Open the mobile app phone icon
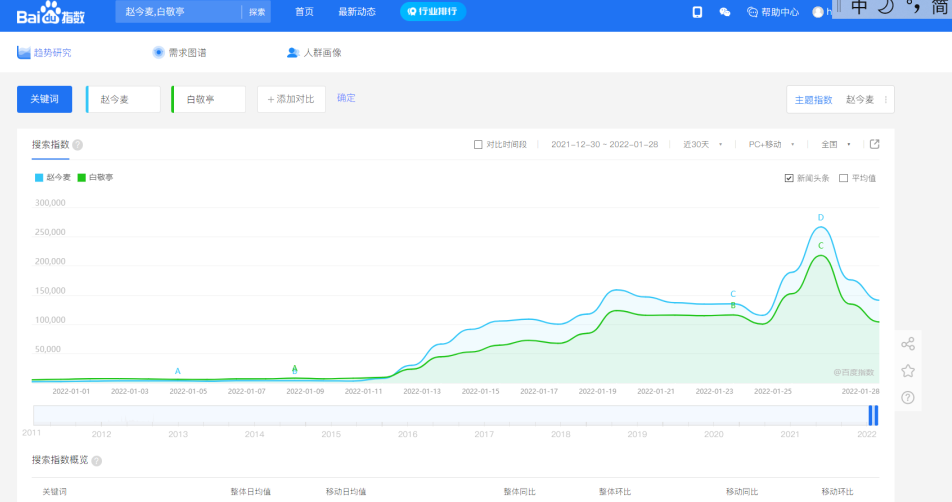 coord(697,12)
